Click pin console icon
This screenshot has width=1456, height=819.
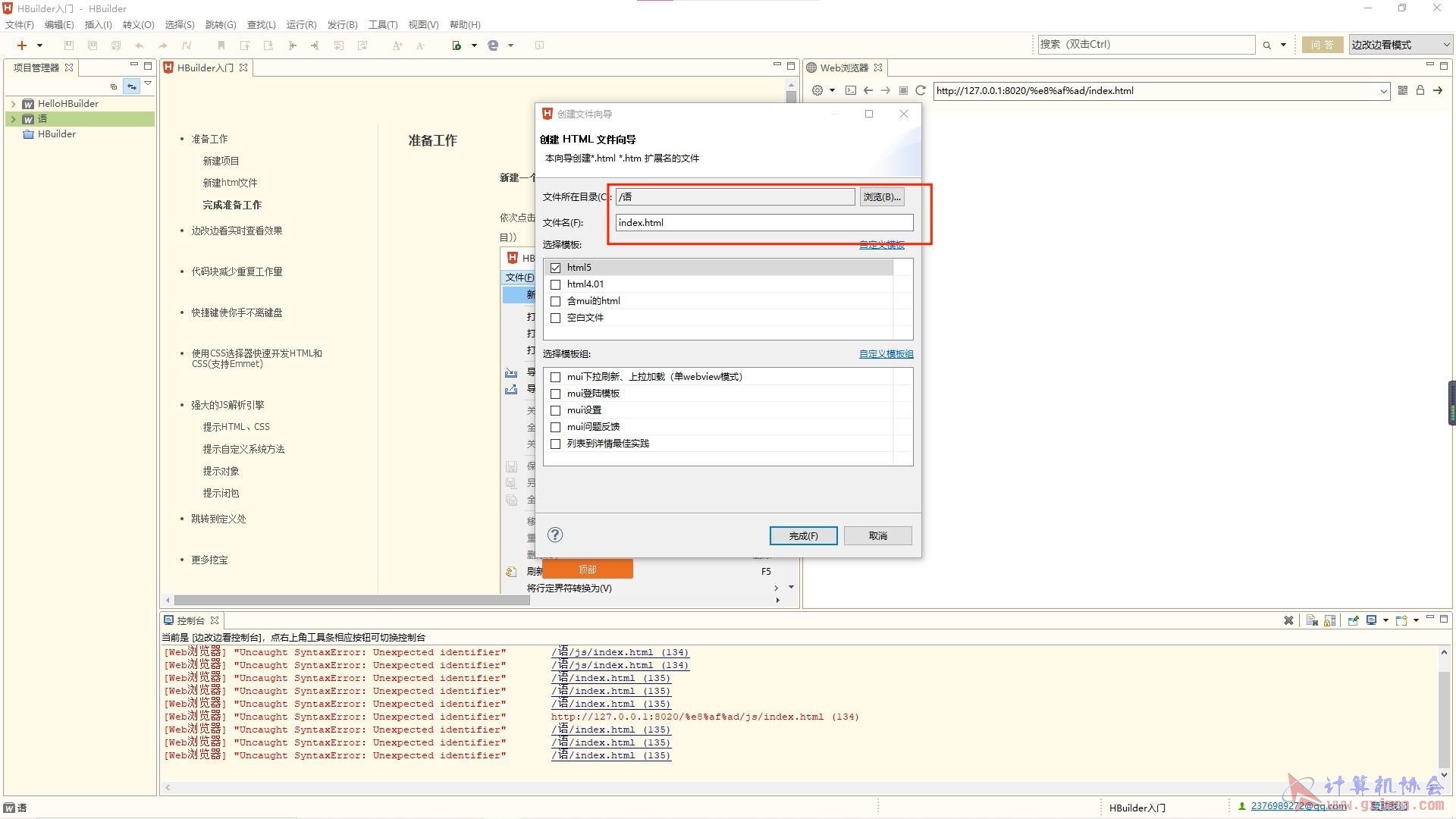point(1353,620)
